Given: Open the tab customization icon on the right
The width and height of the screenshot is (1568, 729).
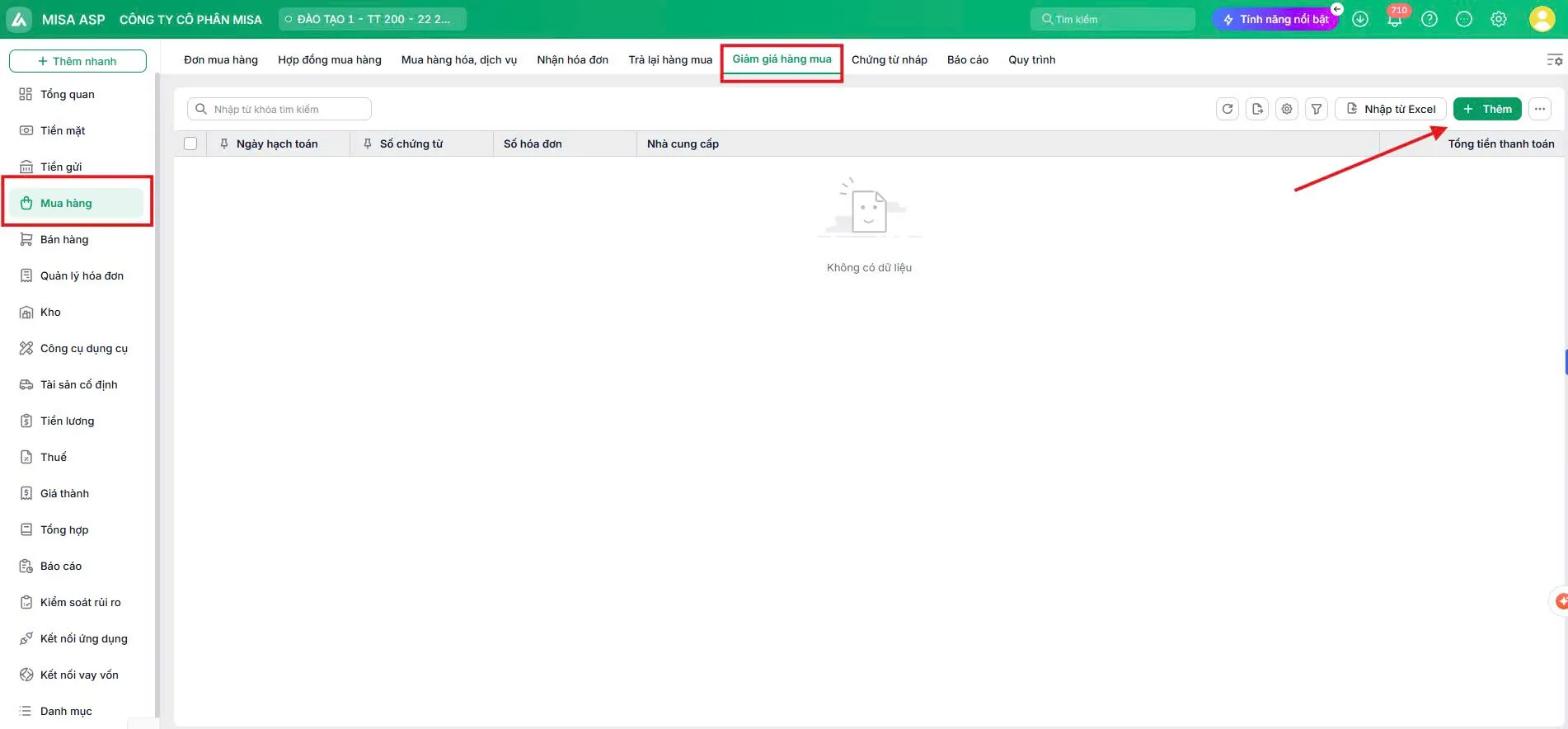Looking at the screenshot, I should coord(1554,59).
